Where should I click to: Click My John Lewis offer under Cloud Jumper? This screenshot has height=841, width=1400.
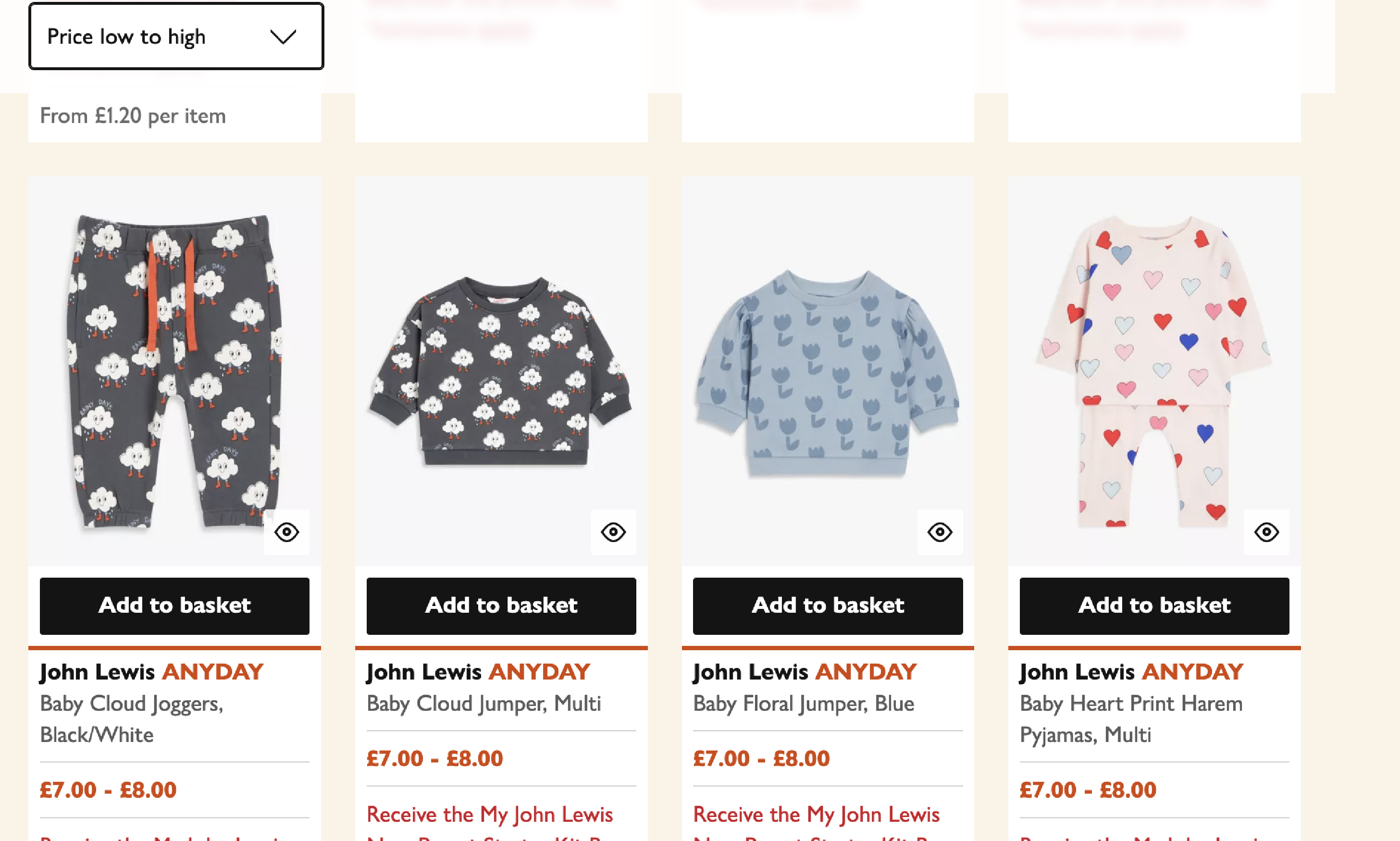490,815
